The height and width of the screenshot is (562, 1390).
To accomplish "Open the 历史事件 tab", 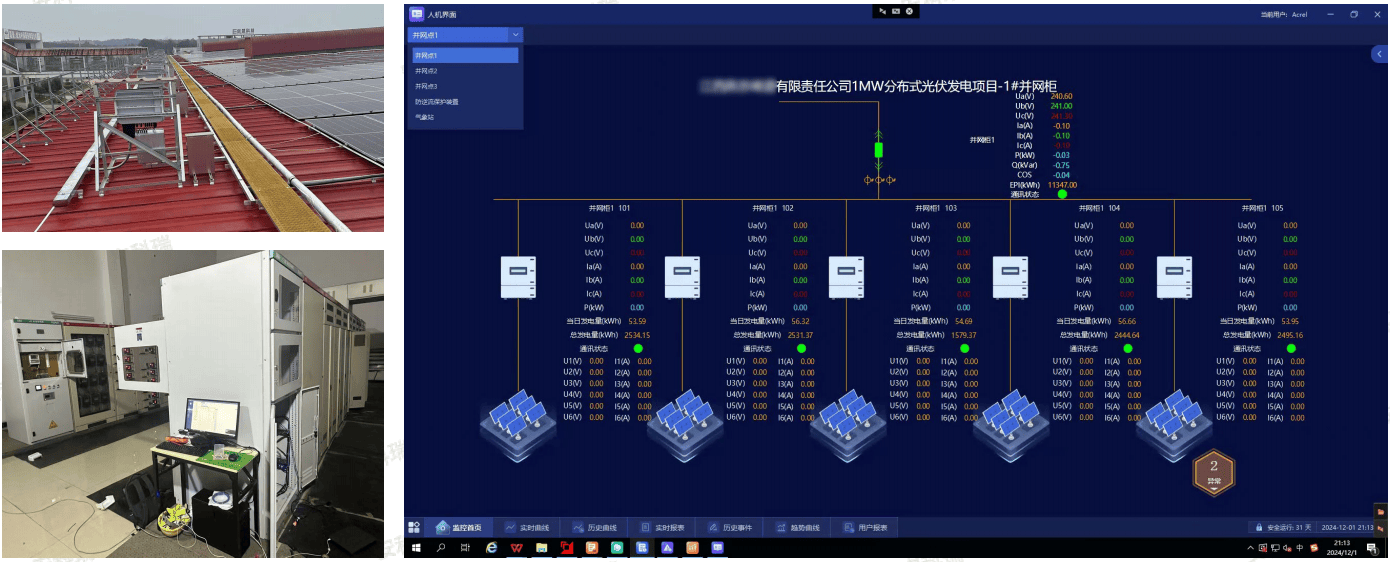I will coord(729,527).
